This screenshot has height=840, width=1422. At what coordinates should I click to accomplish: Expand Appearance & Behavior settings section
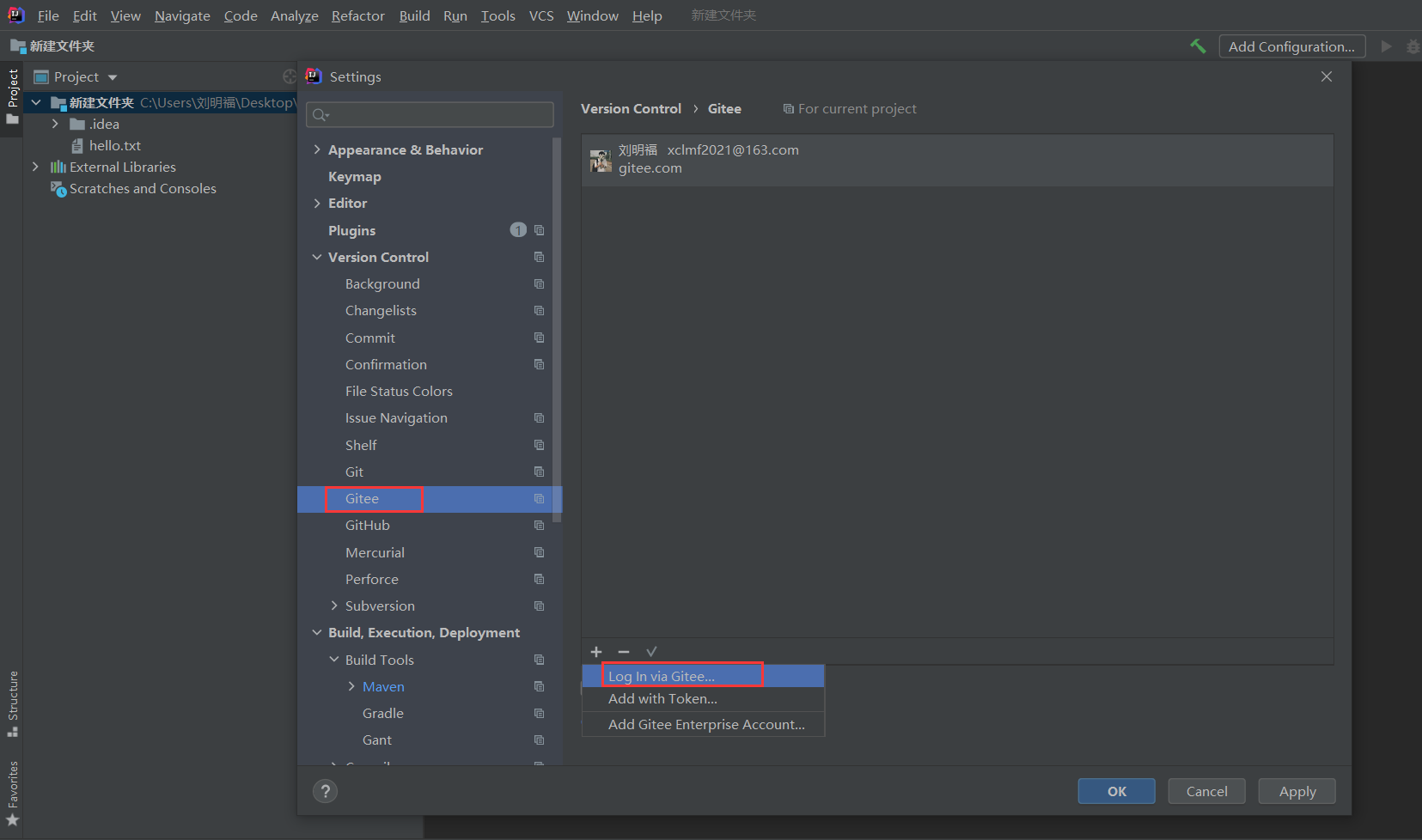click(x=317, y=149)
